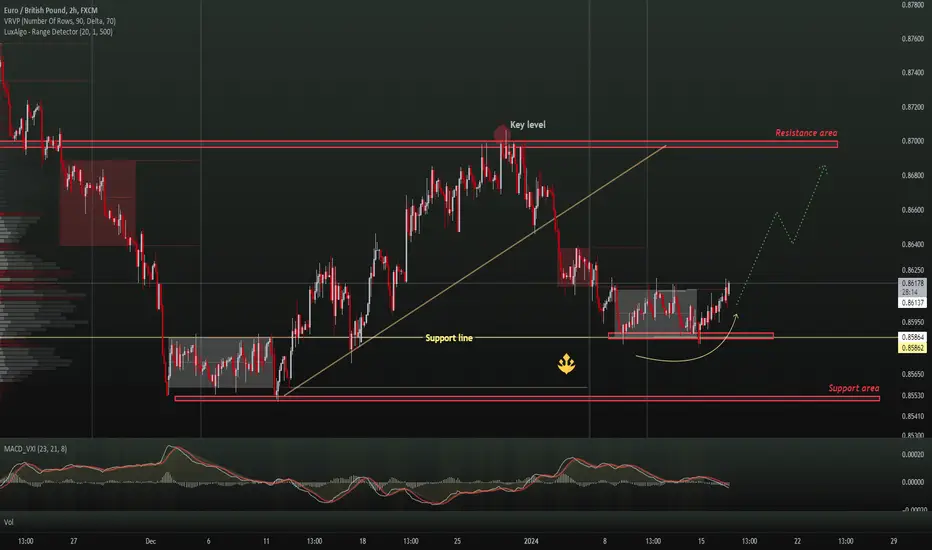Click 0.85410 on the price axis
932x550 pixels.
[912, 416]
